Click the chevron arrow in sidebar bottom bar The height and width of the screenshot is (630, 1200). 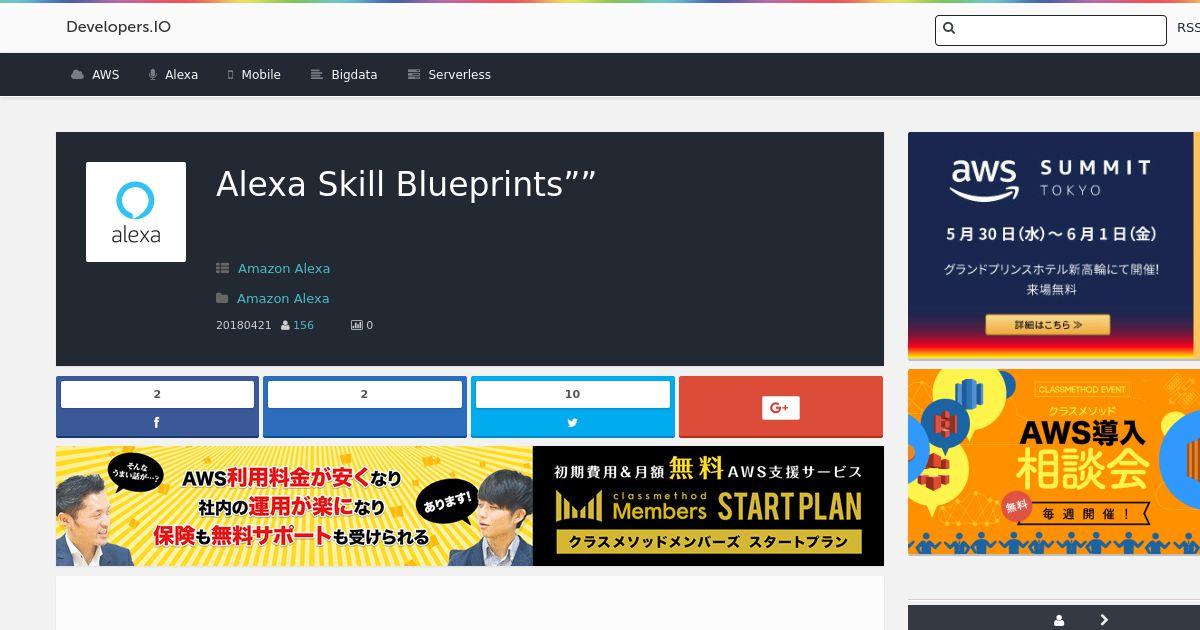(1104, 620)
